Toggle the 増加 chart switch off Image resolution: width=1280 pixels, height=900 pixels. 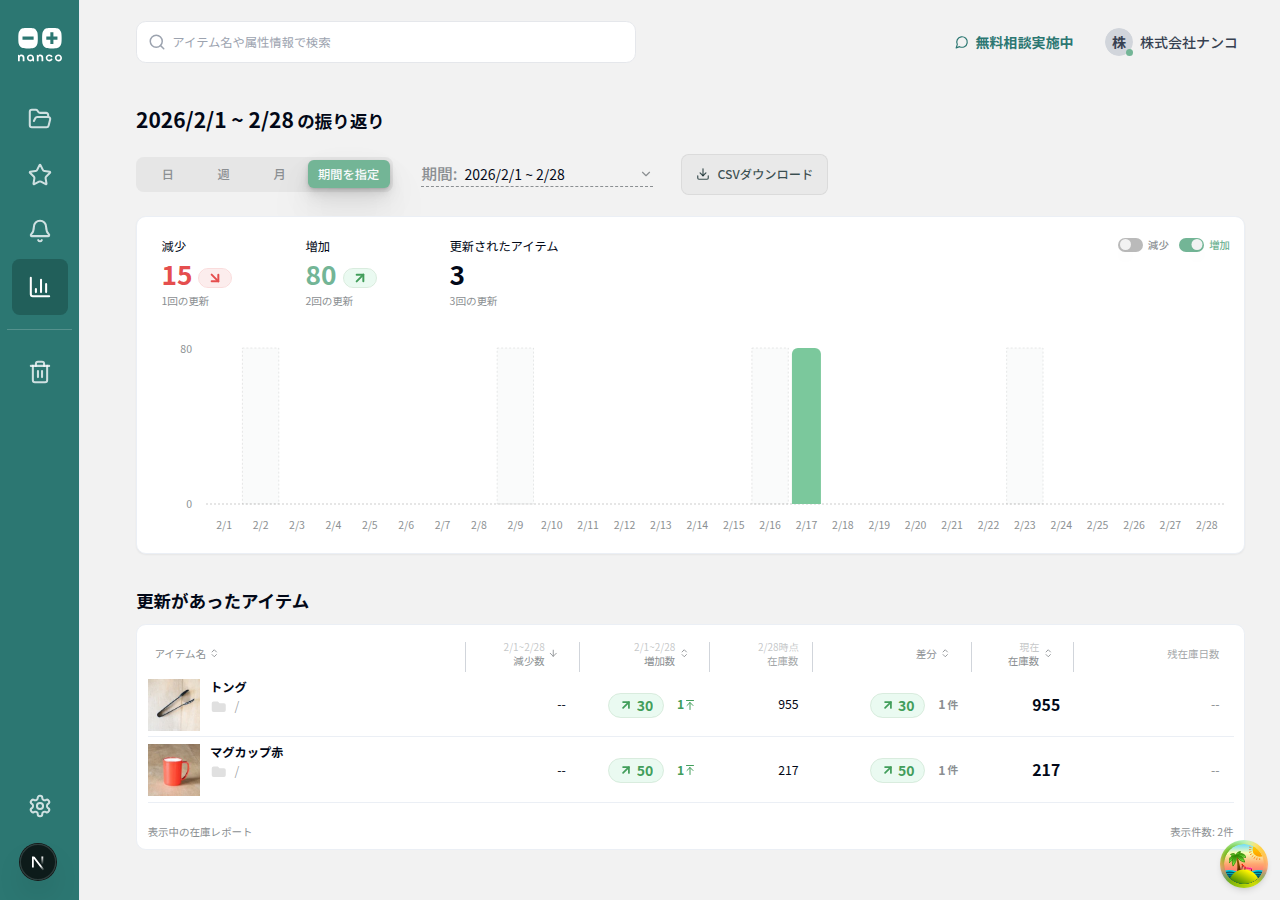point(1191,245)
